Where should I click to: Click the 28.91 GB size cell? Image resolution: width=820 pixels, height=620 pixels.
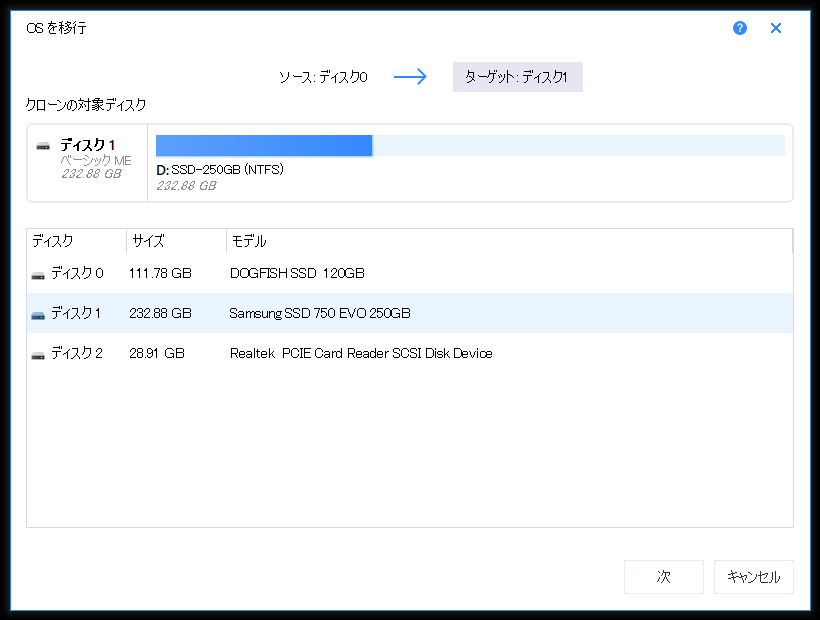(157, 353)
